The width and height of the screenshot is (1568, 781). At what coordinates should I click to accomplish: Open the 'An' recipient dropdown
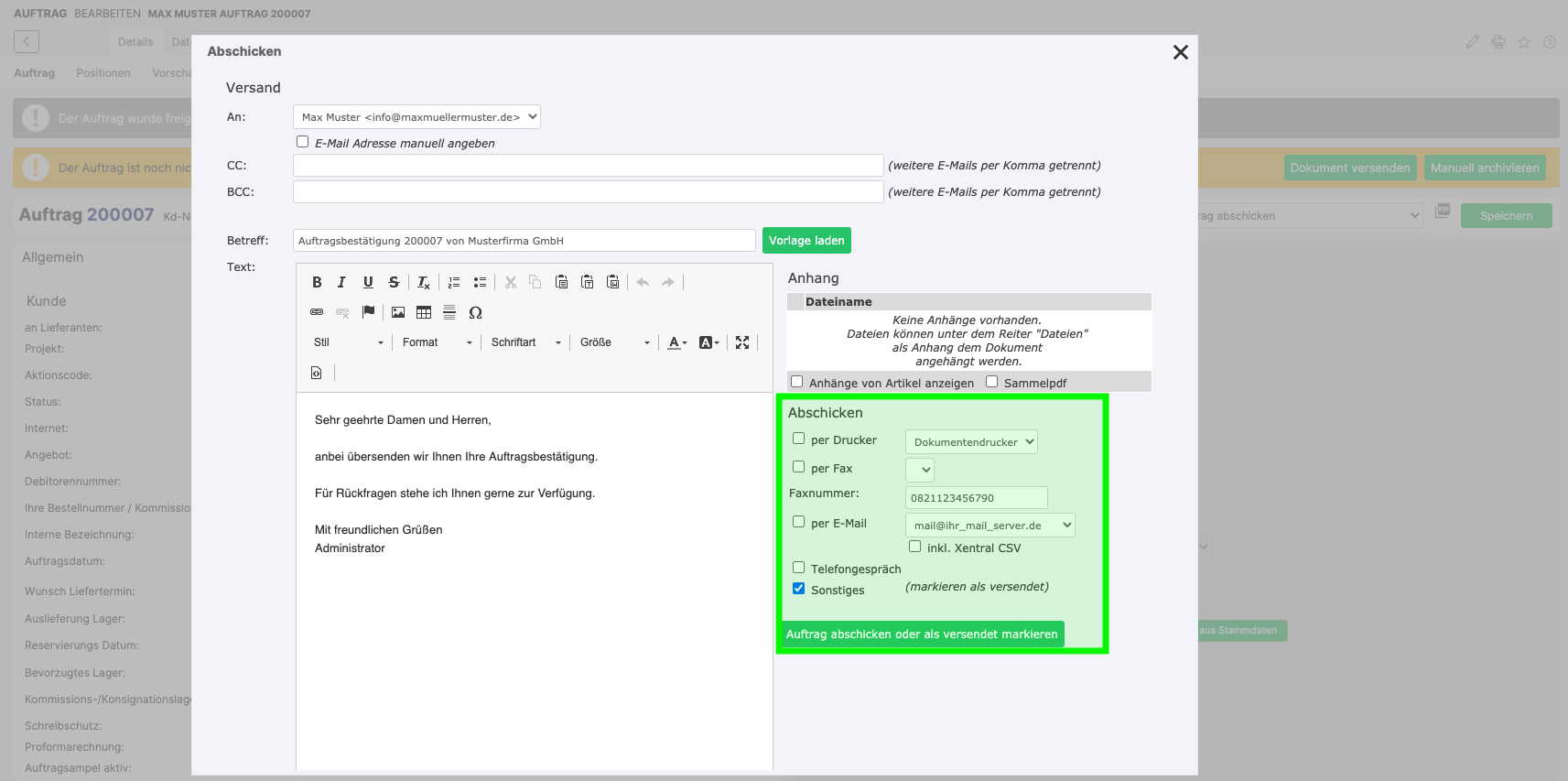[416, 117]
